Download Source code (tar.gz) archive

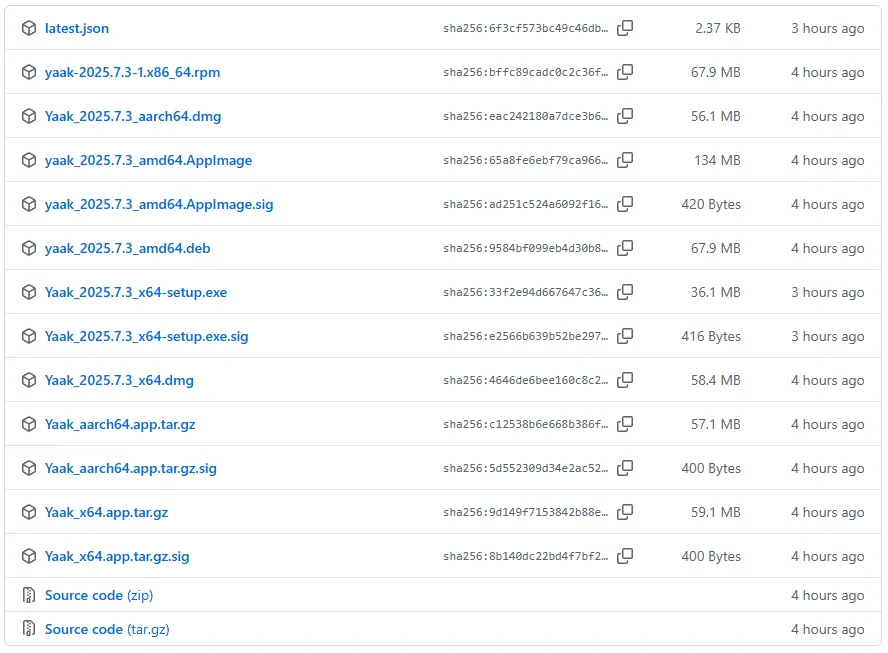(x=107, y=630)
